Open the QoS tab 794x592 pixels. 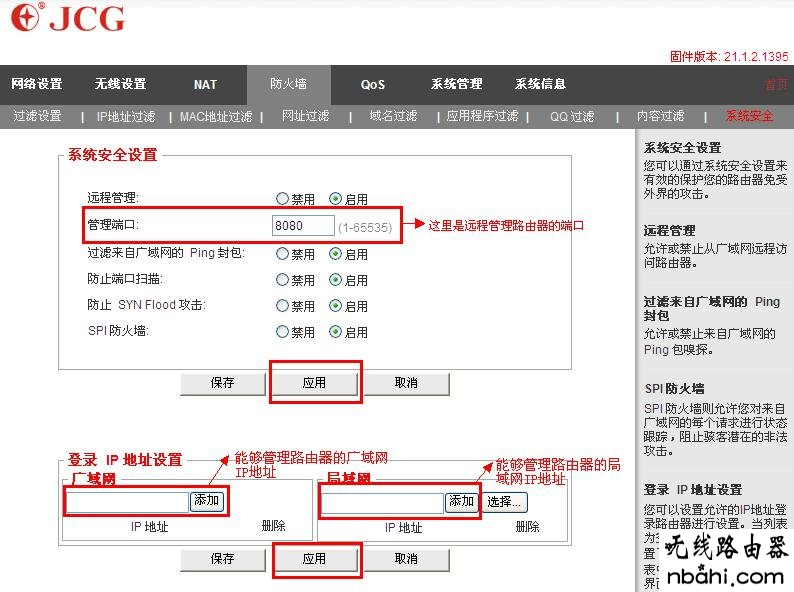(x=373, y=85)
